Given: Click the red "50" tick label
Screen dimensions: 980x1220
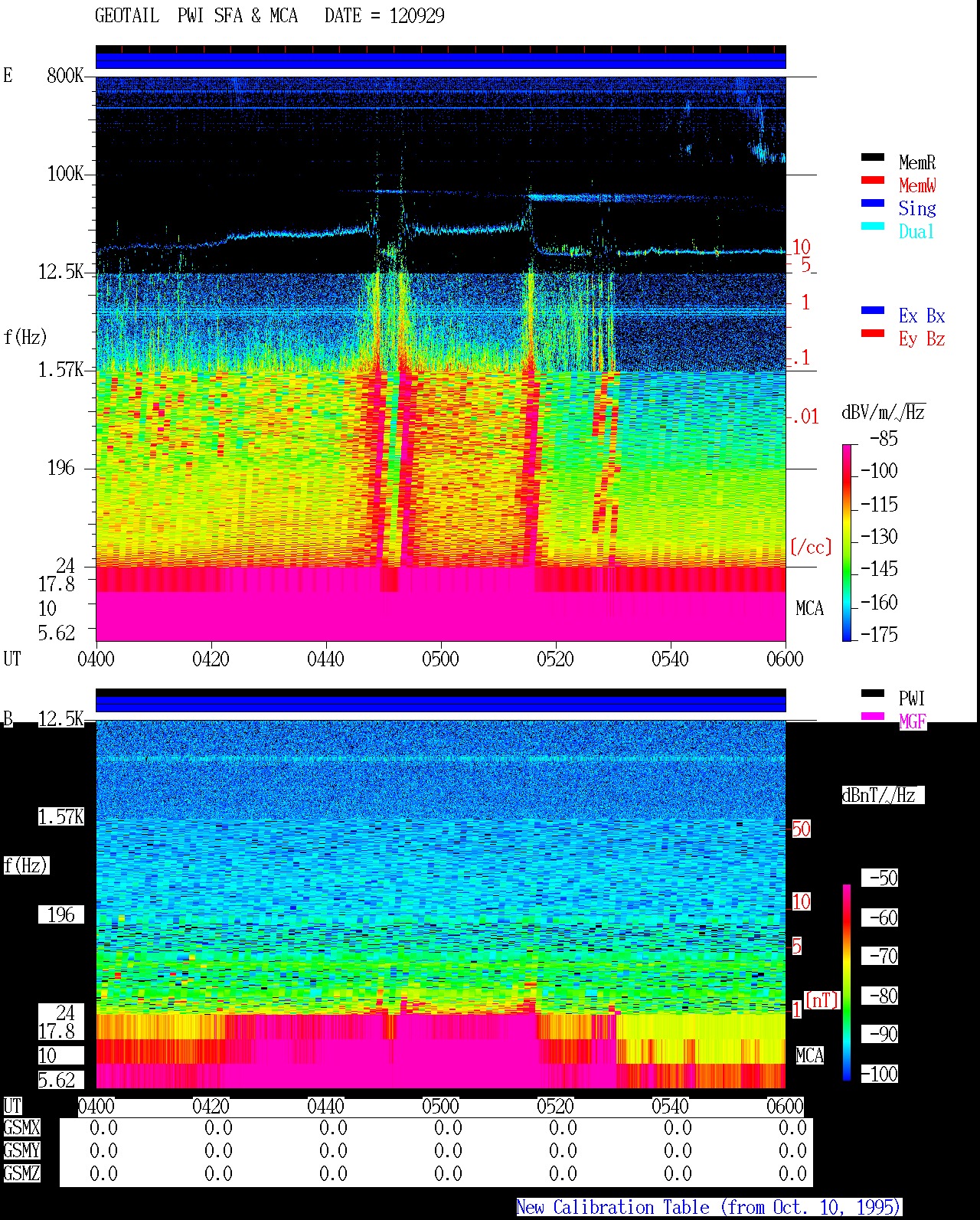Looking at the screenshot, I should click(801, 829).
